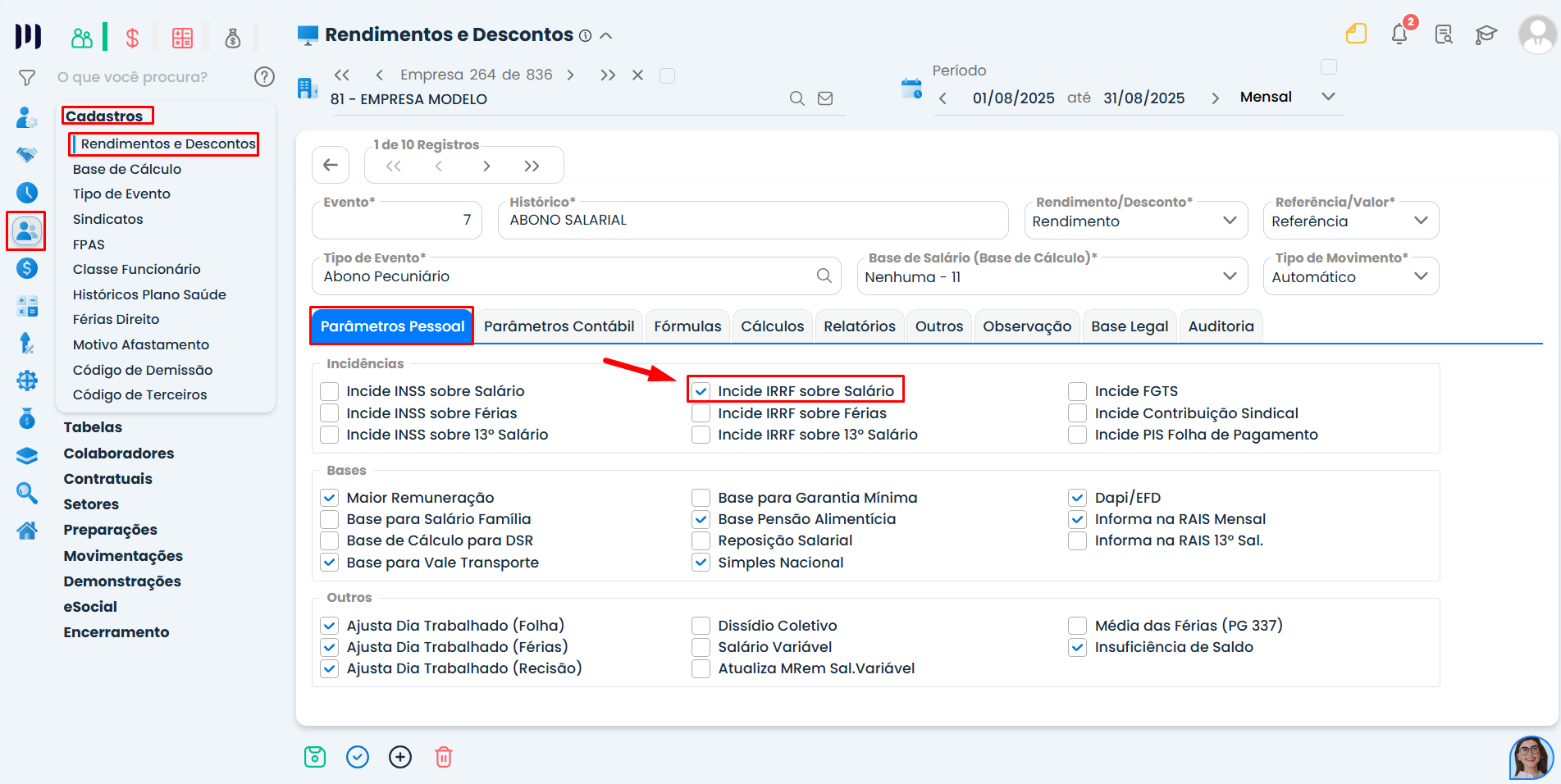Open the help question mark icon
The height and width of the screenshot is (784, 1561).
tap(264, 77)
